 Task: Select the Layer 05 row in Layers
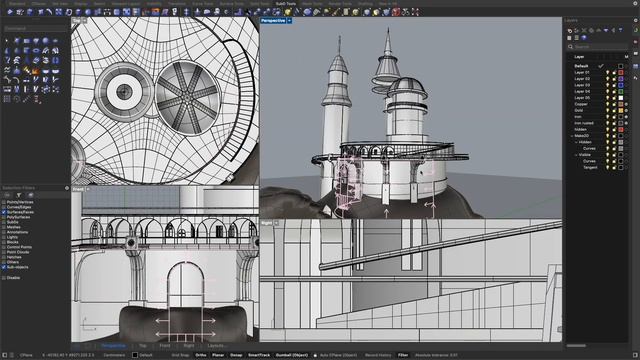[598, 98]
